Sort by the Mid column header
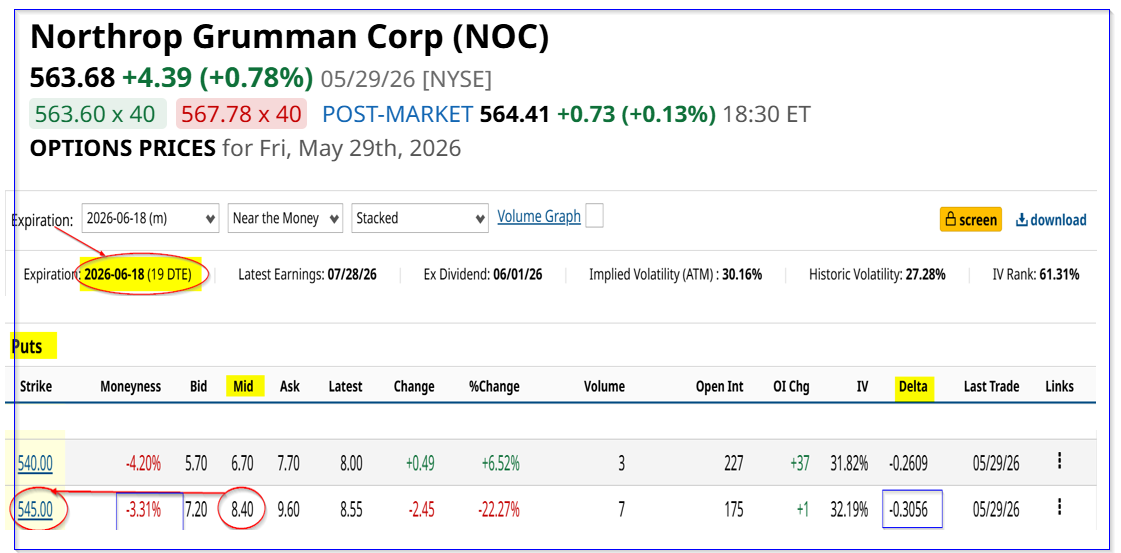Viewport: 1121px width, 553px height. (243, 387)
